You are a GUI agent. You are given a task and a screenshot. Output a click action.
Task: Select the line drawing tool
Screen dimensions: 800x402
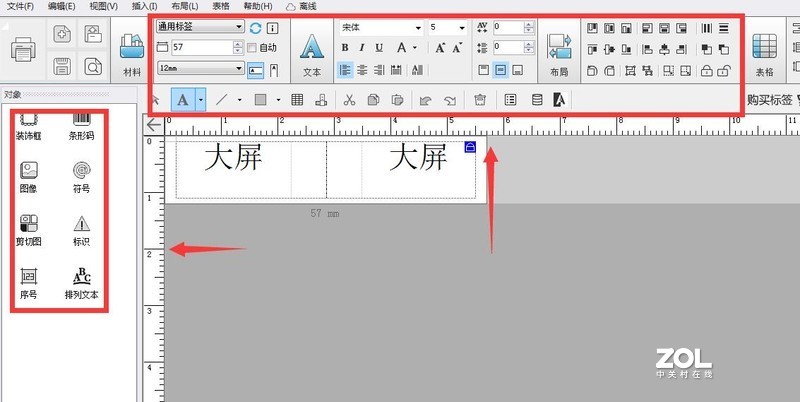pyautogui.click(x=221, y=100)
